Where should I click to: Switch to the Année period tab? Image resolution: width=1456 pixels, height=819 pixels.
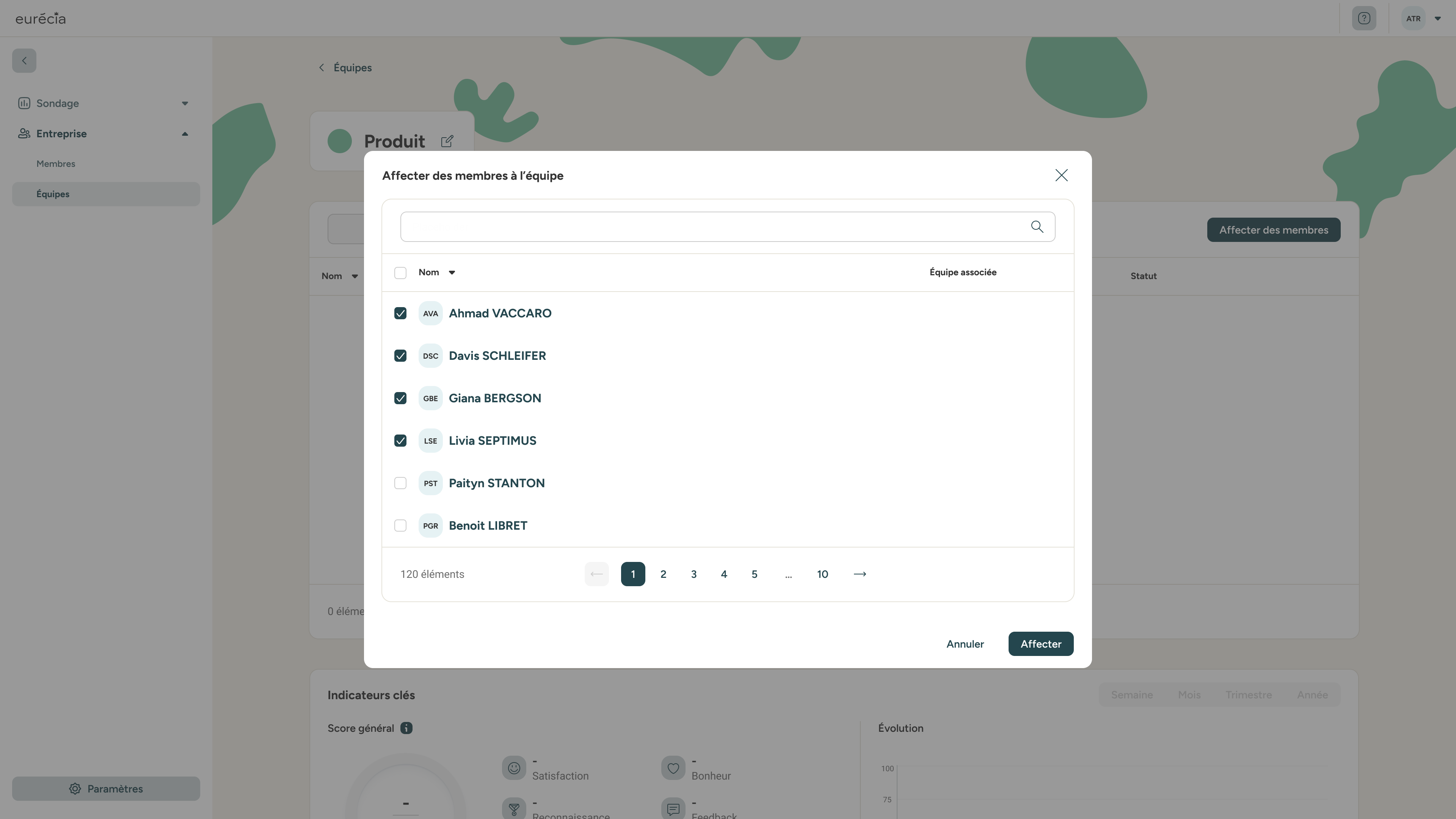point(1312,695)
